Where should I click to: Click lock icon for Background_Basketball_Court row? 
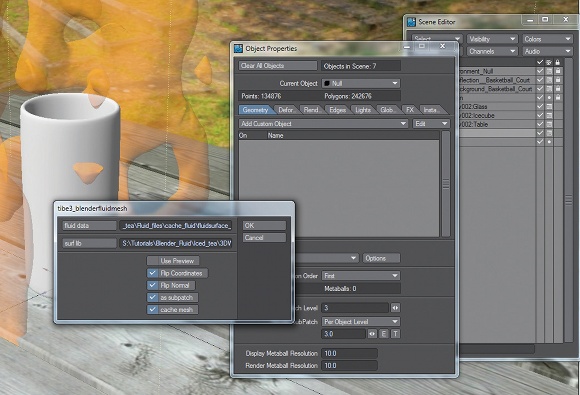pyautogui.click(x=558, y=89)
